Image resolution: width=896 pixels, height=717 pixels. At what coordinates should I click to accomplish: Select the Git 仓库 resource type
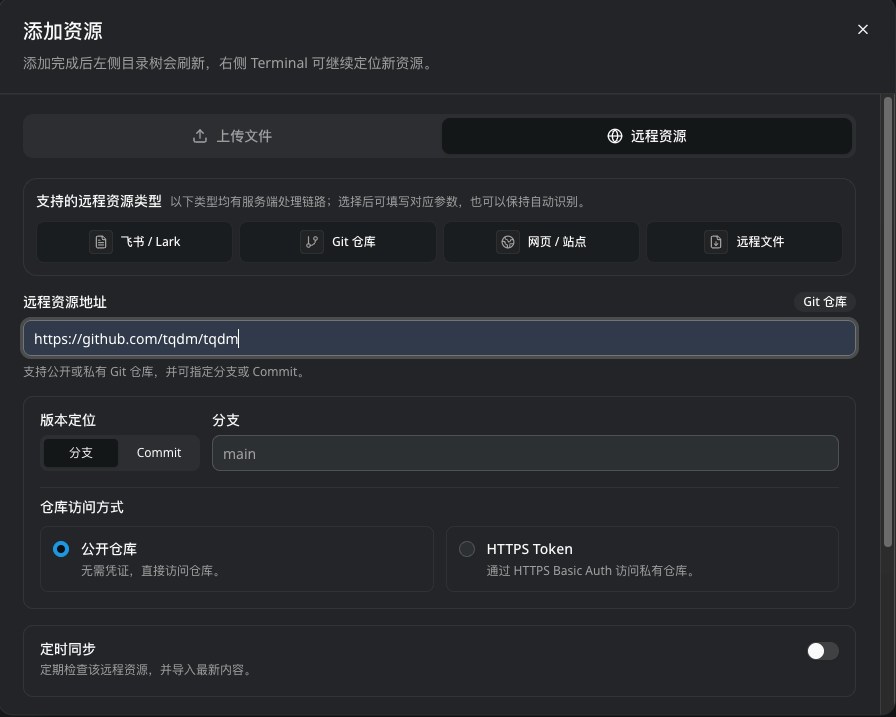pos(338,242)
